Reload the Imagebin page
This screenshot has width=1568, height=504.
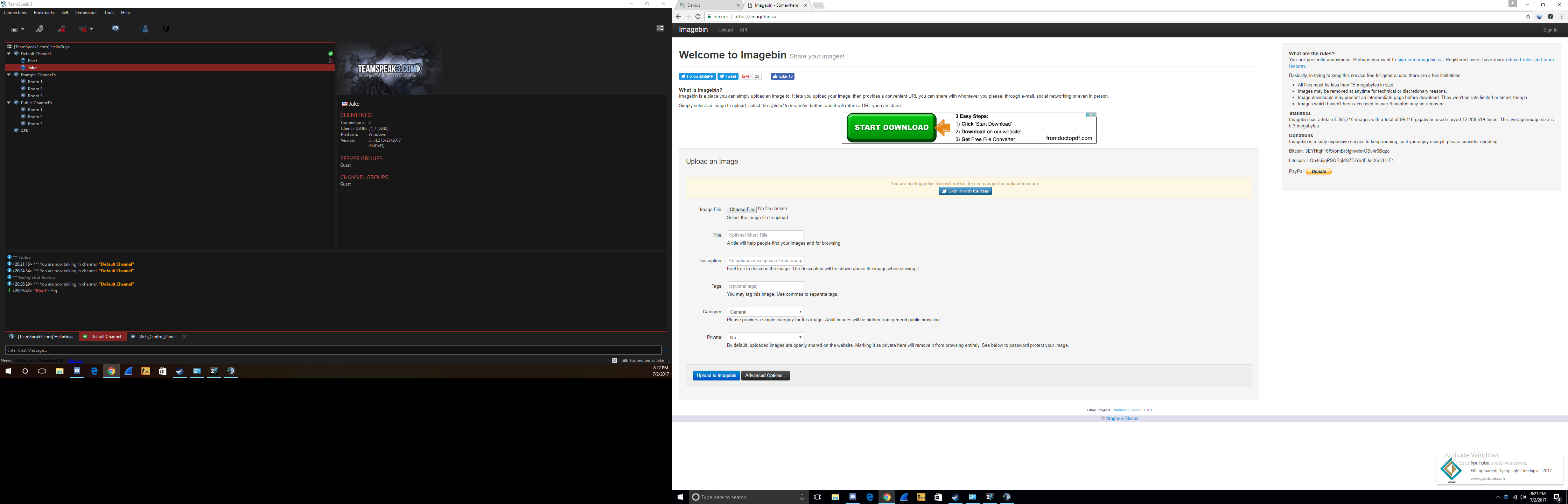click(698, 16)
